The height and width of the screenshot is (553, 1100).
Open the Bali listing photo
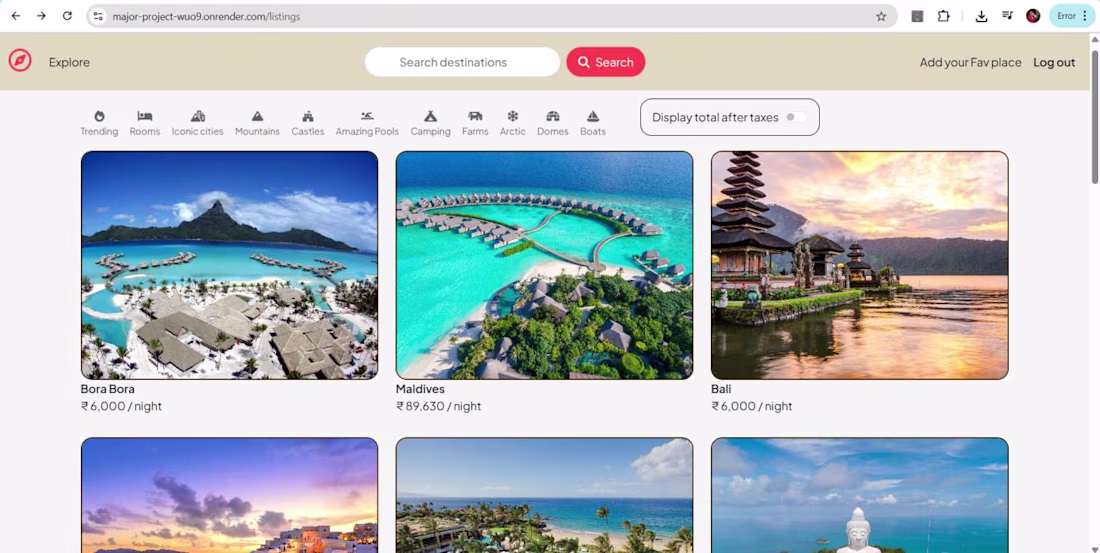pyautogui.click(x=859, y=265)
